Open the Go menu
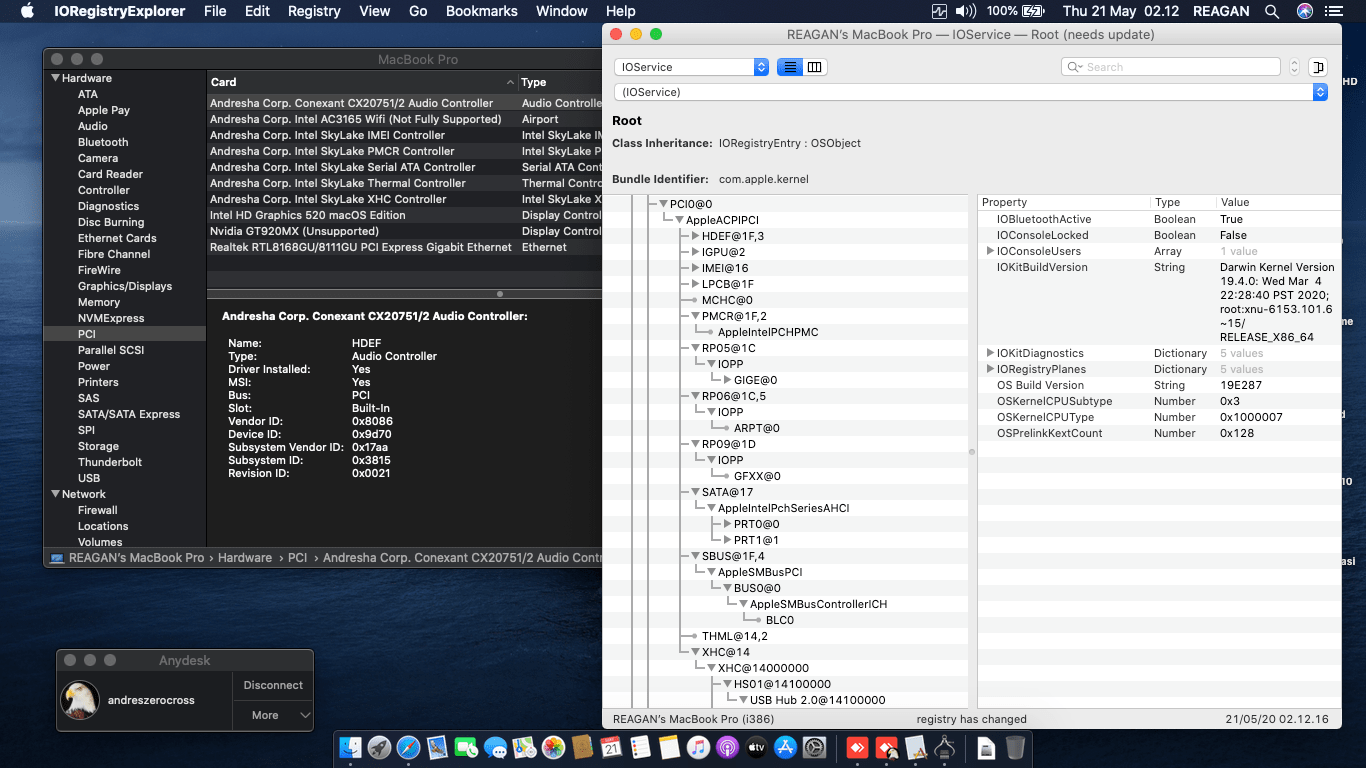The image size is (1366, 768). (418, 11)
